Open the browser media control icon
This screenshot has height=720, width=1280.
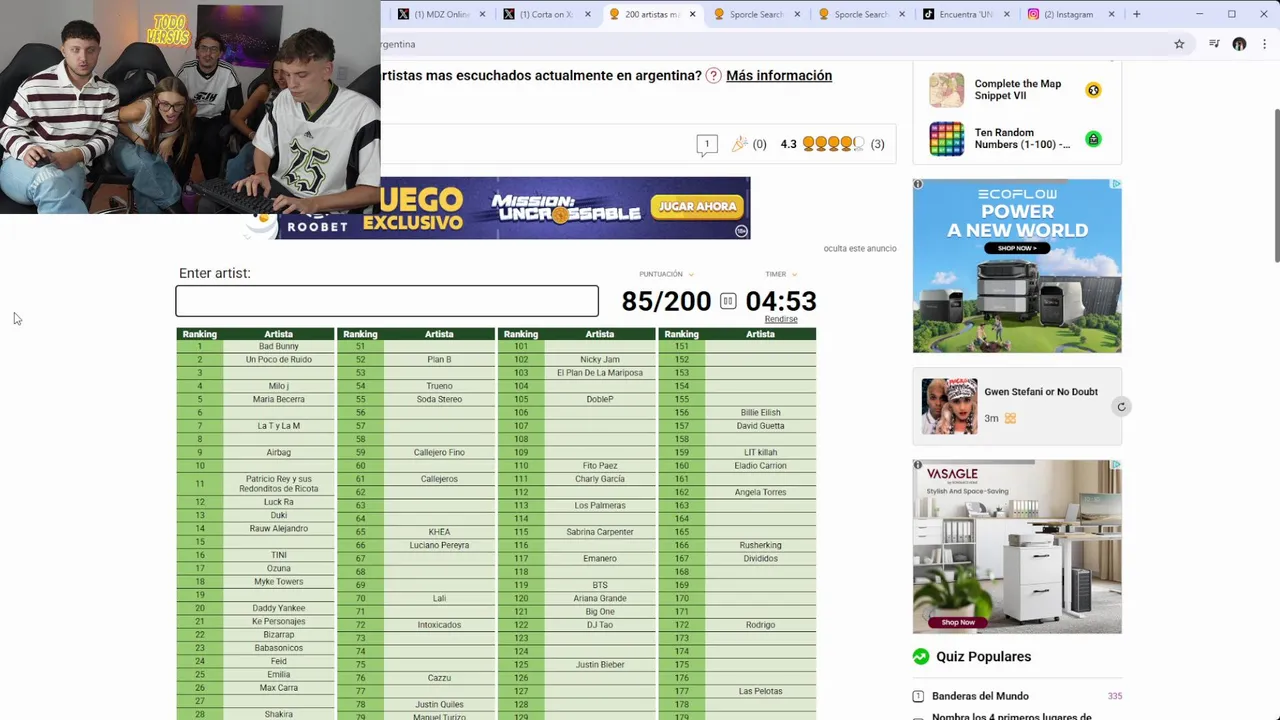(1214, 44)
